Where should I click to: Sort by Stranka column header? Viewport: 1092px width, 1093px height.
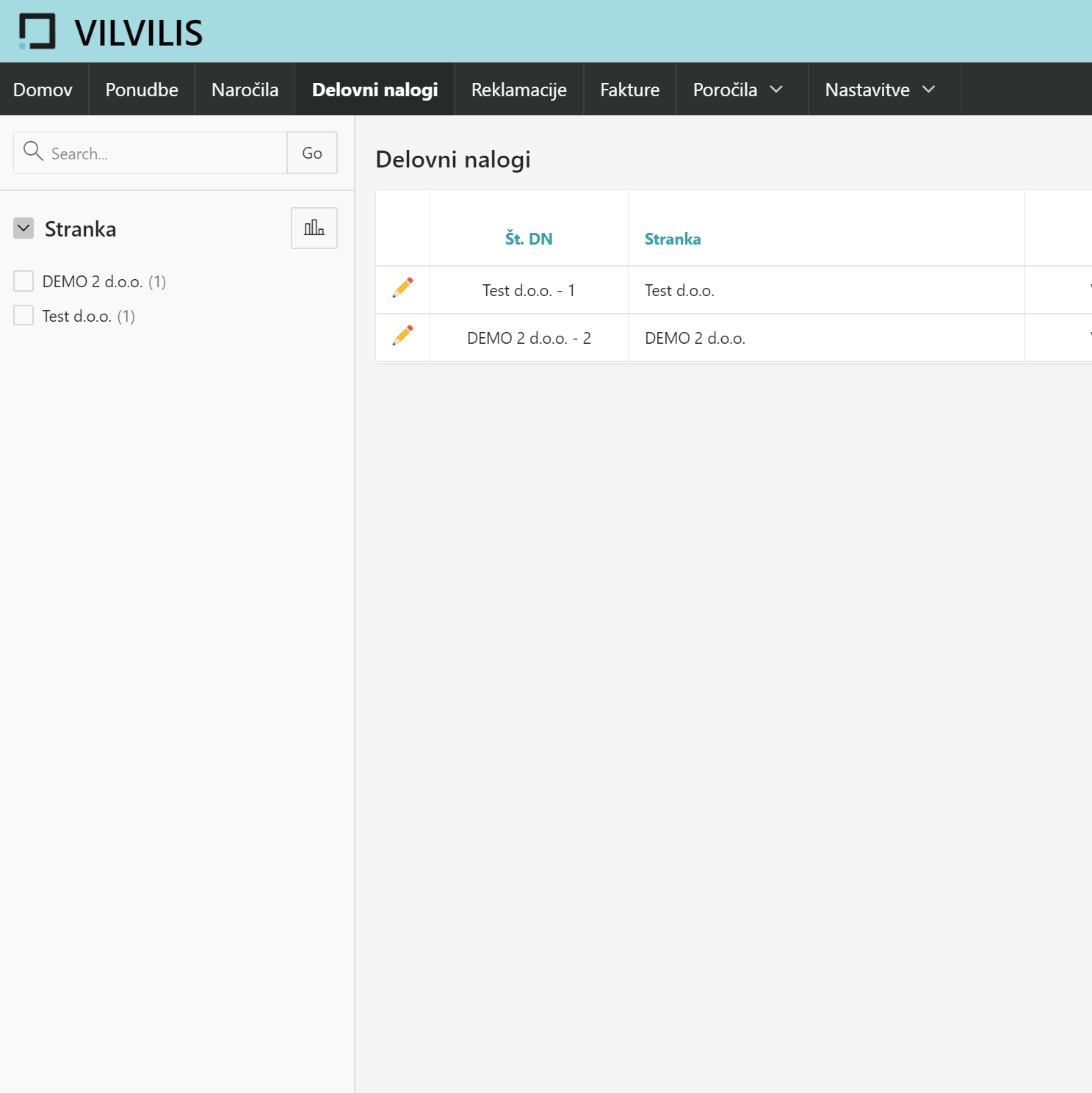(672, 239)
